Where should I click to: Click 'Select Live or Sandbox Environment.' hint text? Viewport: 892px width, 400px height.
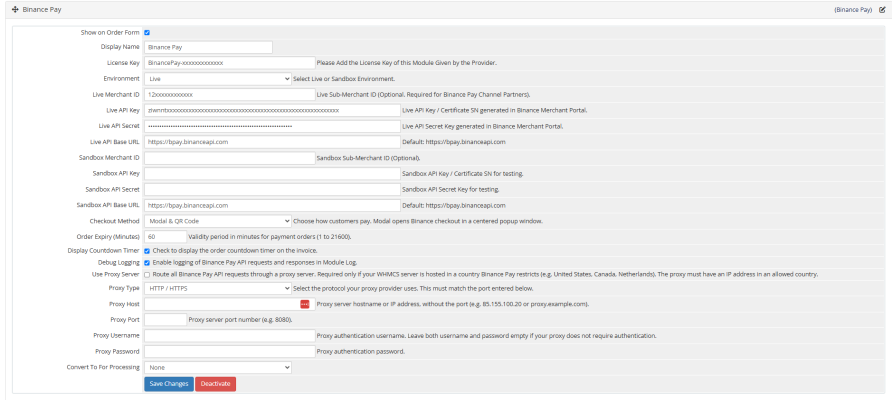pyautogui.click(x=344, y=79)
